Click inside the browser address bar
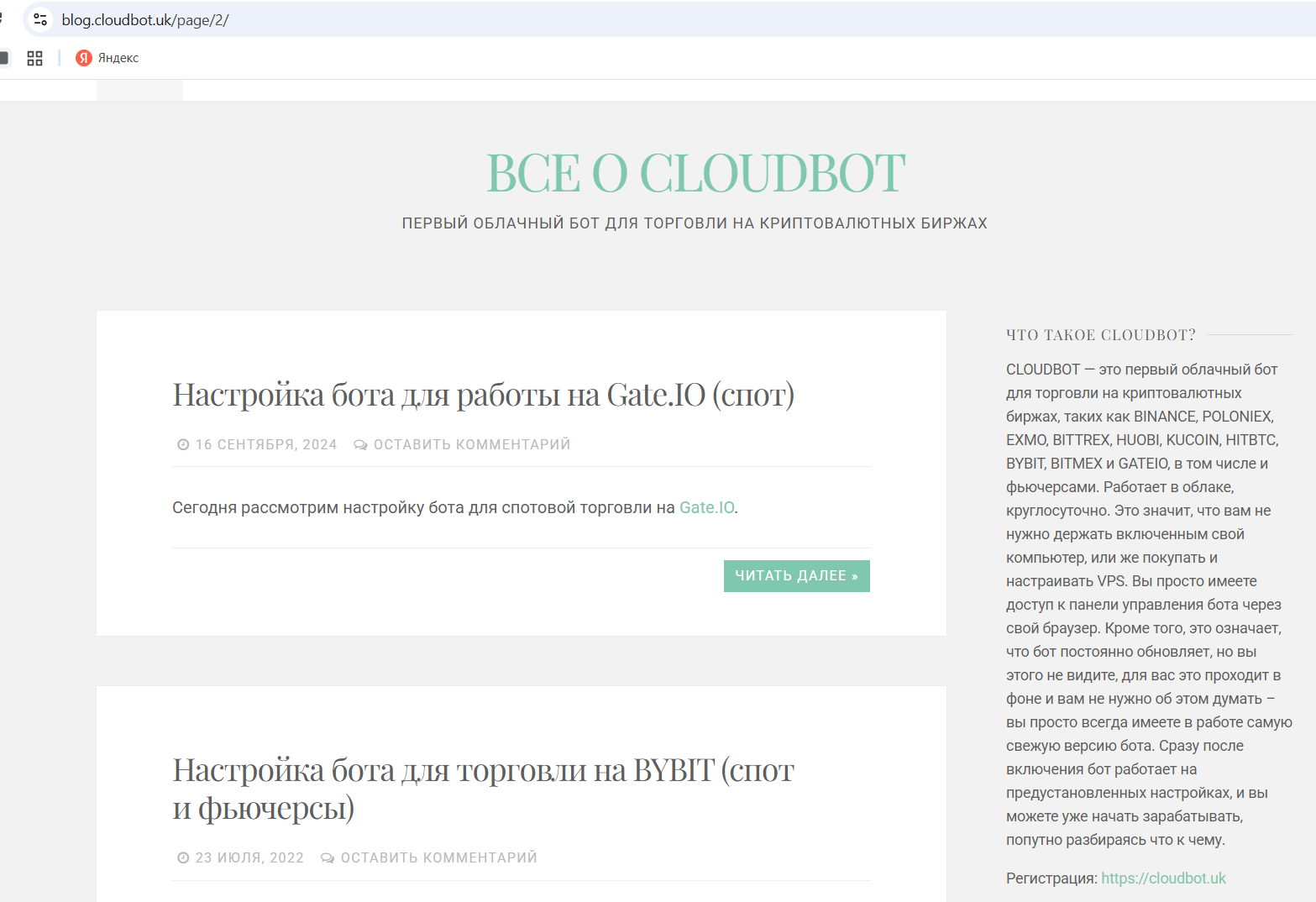This screenshot has width=1316, height=902. point(252,18)
